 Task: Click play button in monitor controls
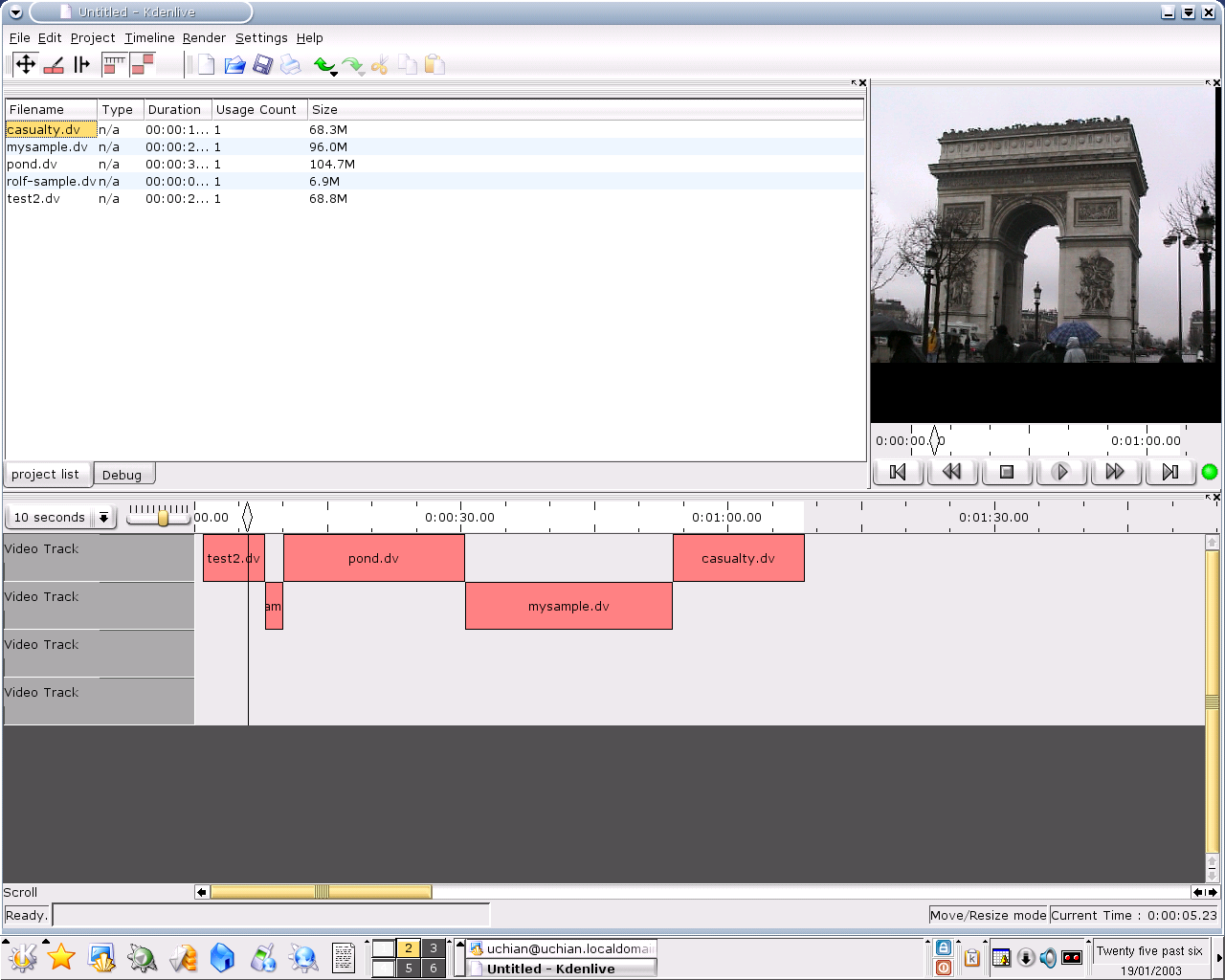(x=1060, y=472)
